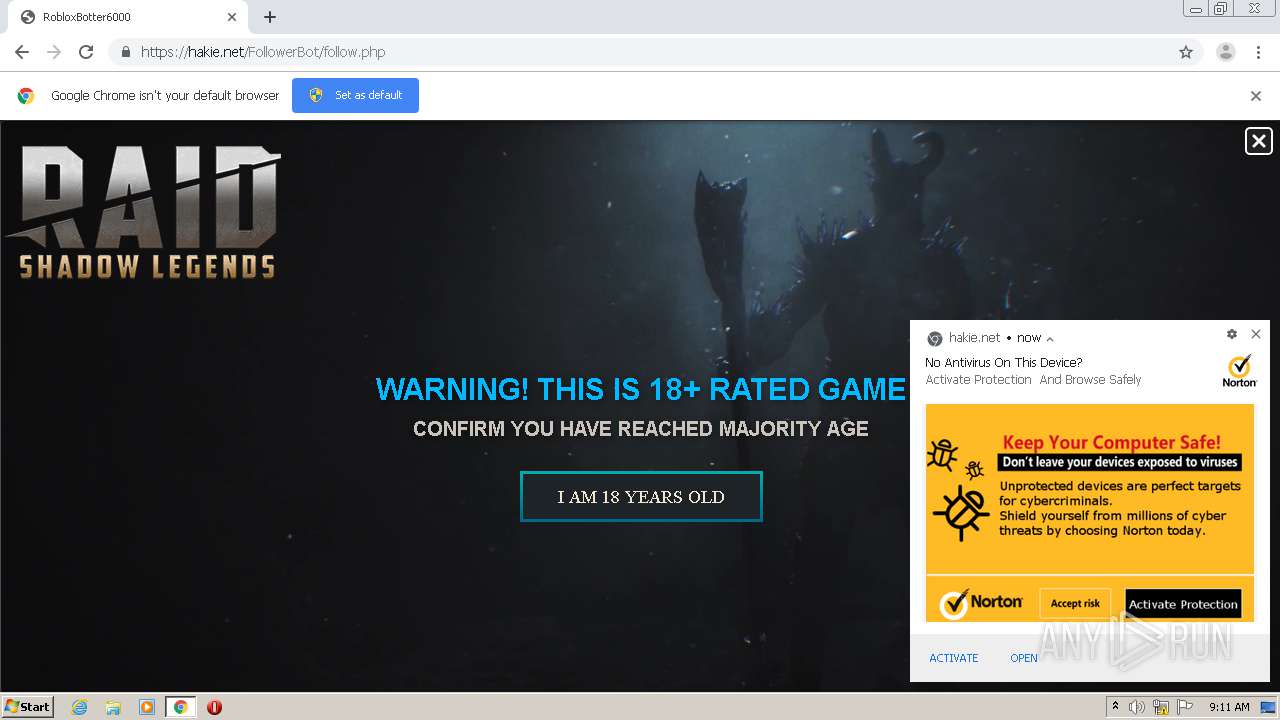
Task: Open a new tab with plus button
Action: 270,17
